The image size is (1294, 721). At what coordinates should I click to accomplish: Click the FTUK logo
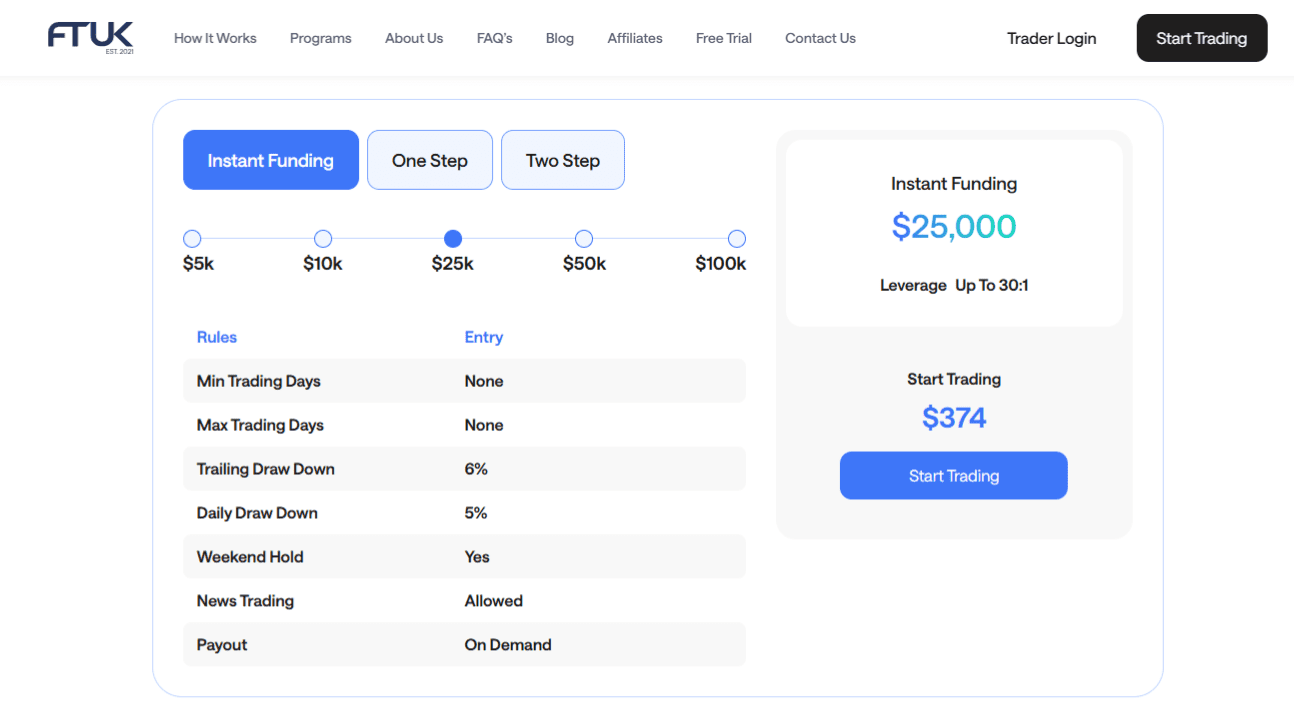(x=90, y=36)
